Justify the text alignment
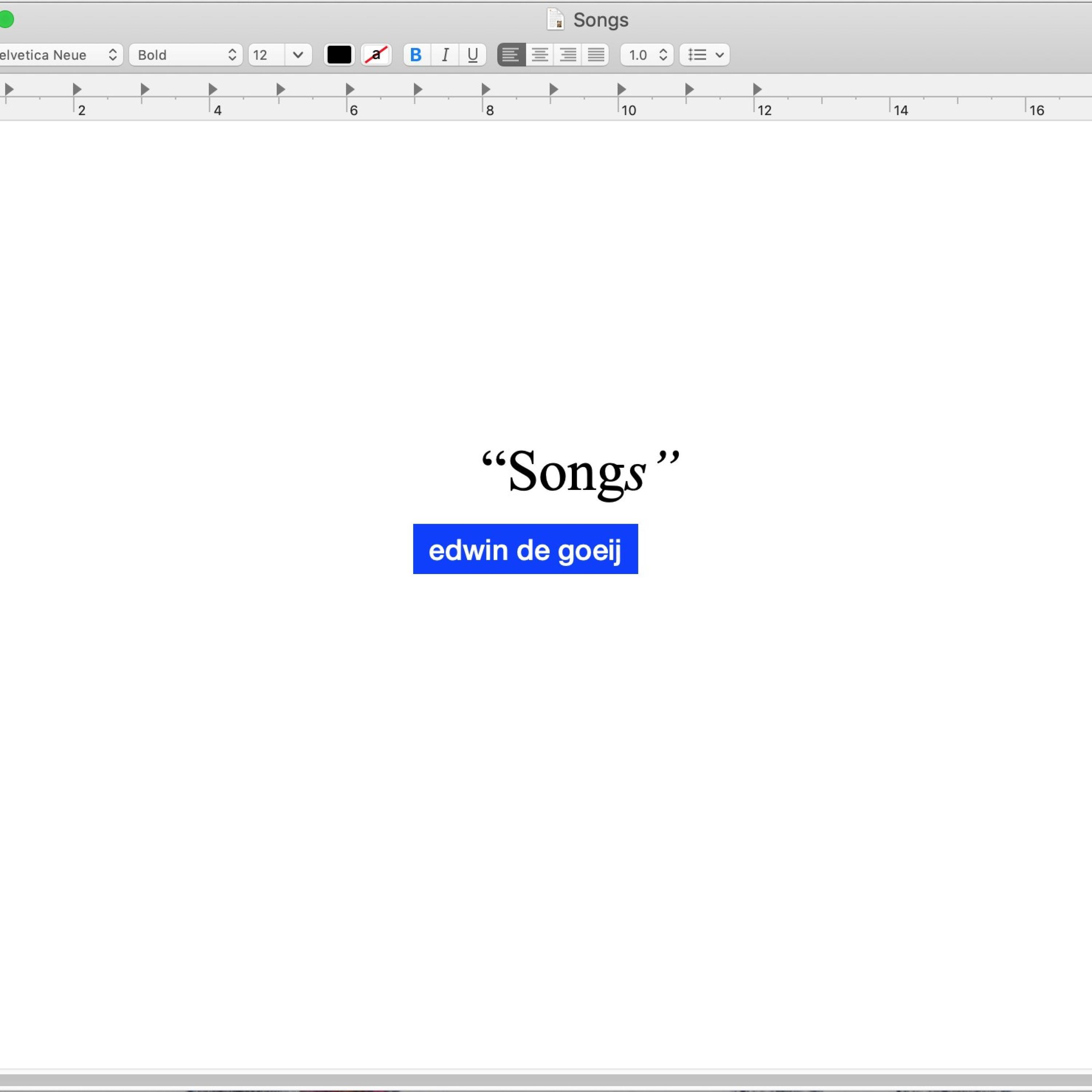 point(596,55)
